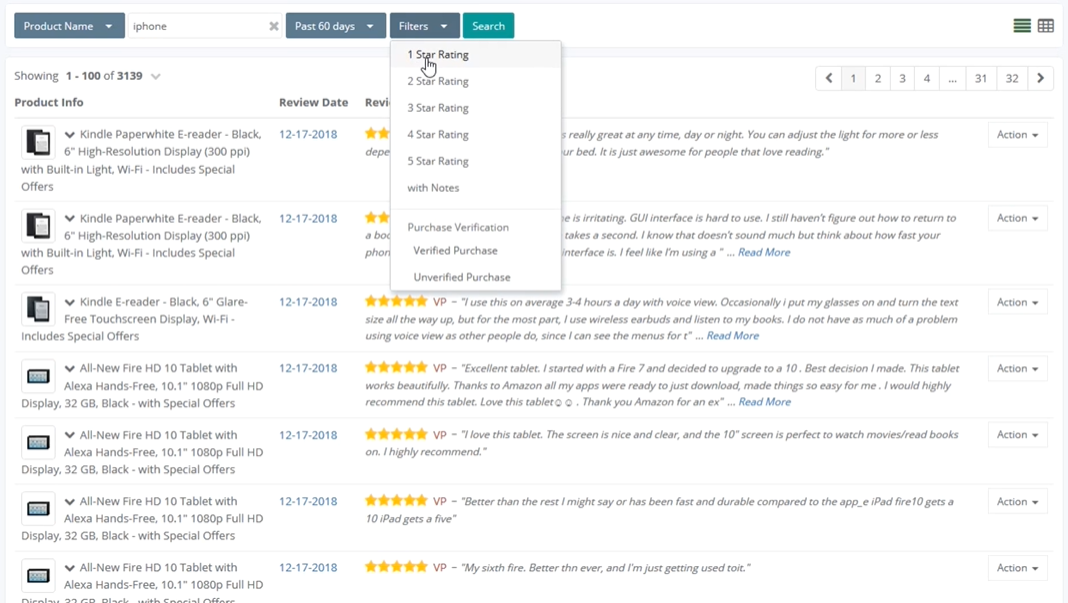Click the Kindle E-reader Black thumbnail image
Viewport: 1068px width, 603px height.
point(37,307)
